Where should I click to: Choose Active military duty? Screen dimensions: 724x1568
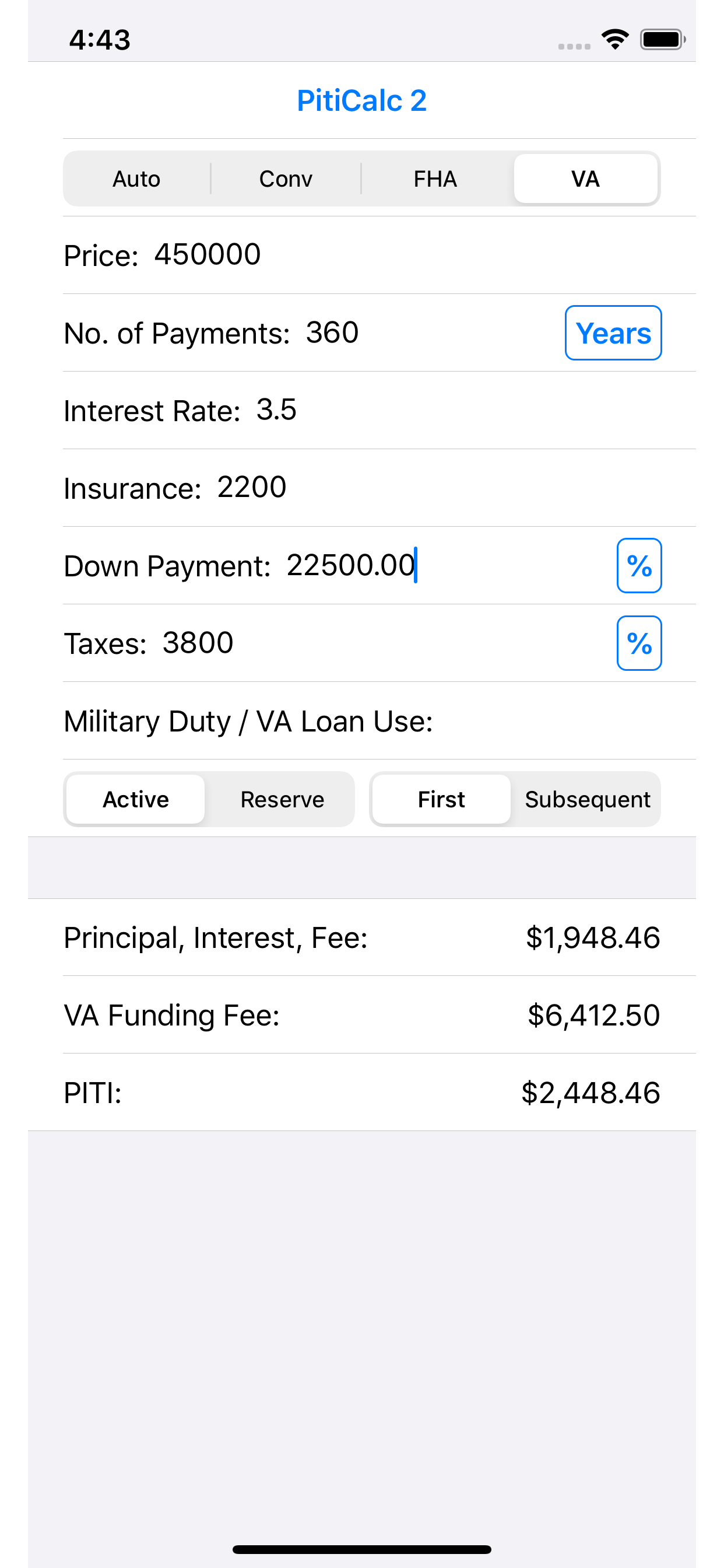click(136, 799)
